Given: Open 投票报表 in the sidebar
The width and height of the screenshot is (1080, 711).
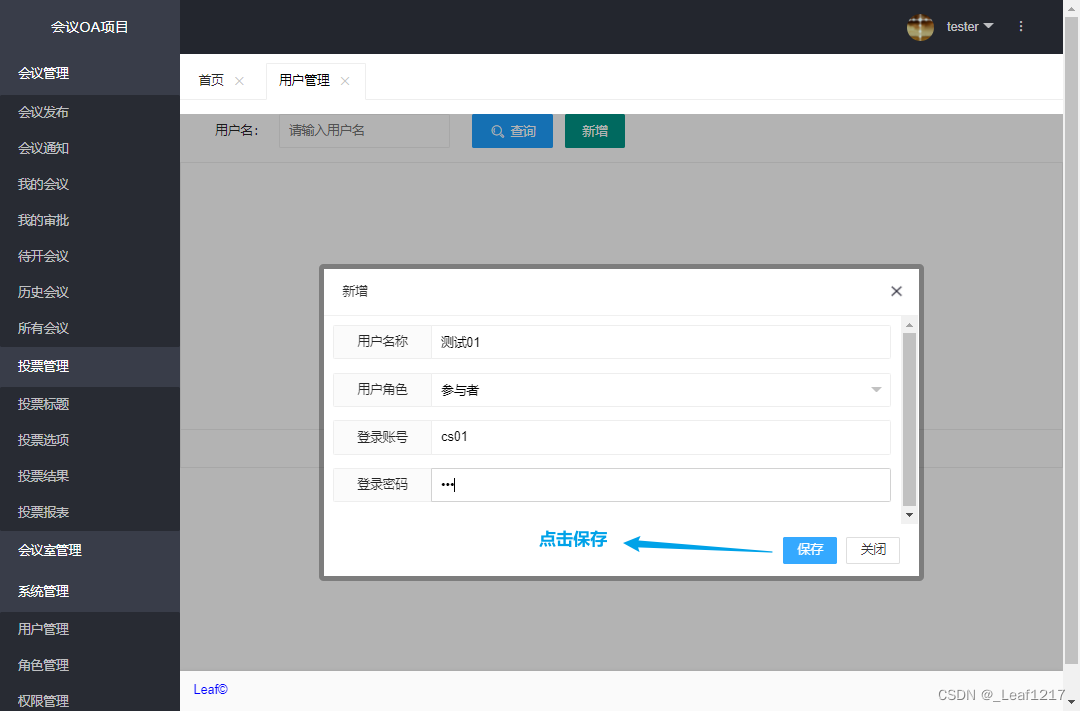Looking at the screenshot, I should coord(90,512).
